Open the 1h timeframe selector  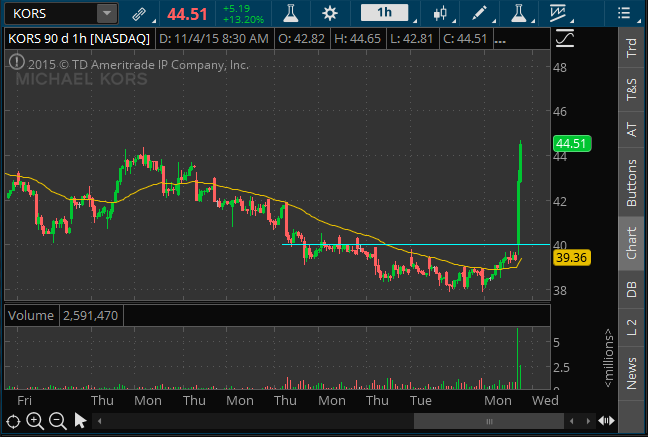coord(384,13)
